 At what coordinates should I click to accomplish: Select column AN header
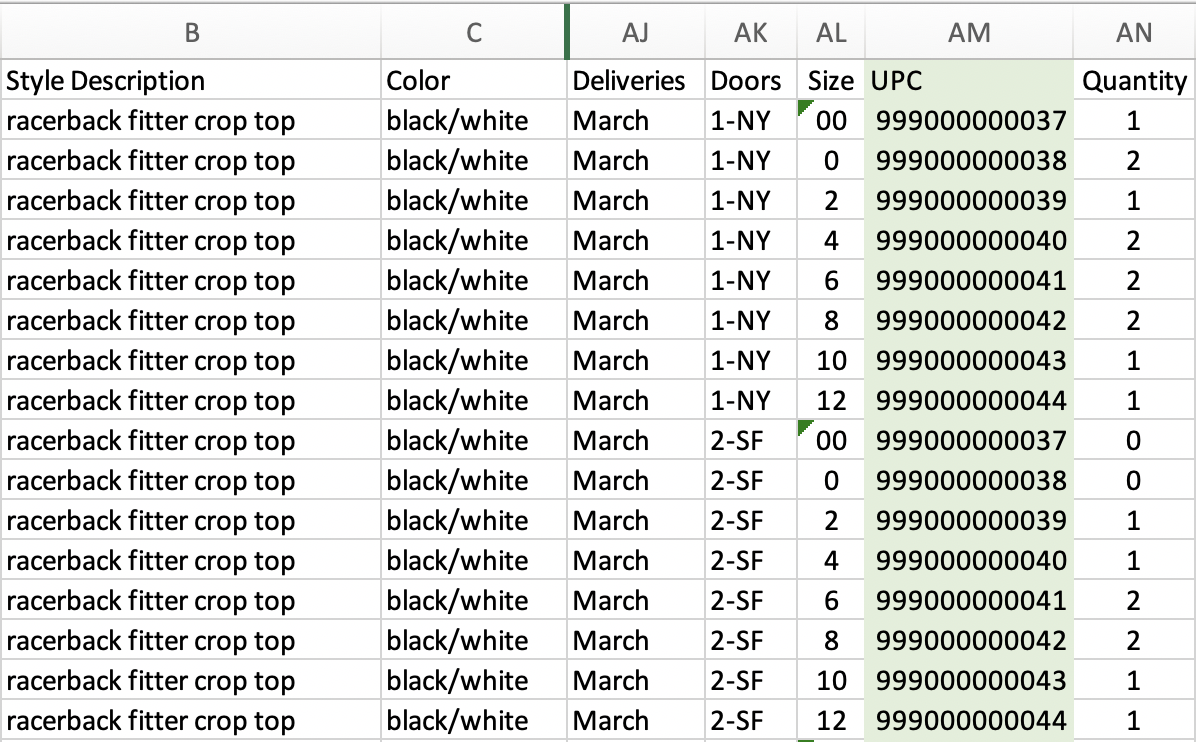click(x=1134, y=32)
